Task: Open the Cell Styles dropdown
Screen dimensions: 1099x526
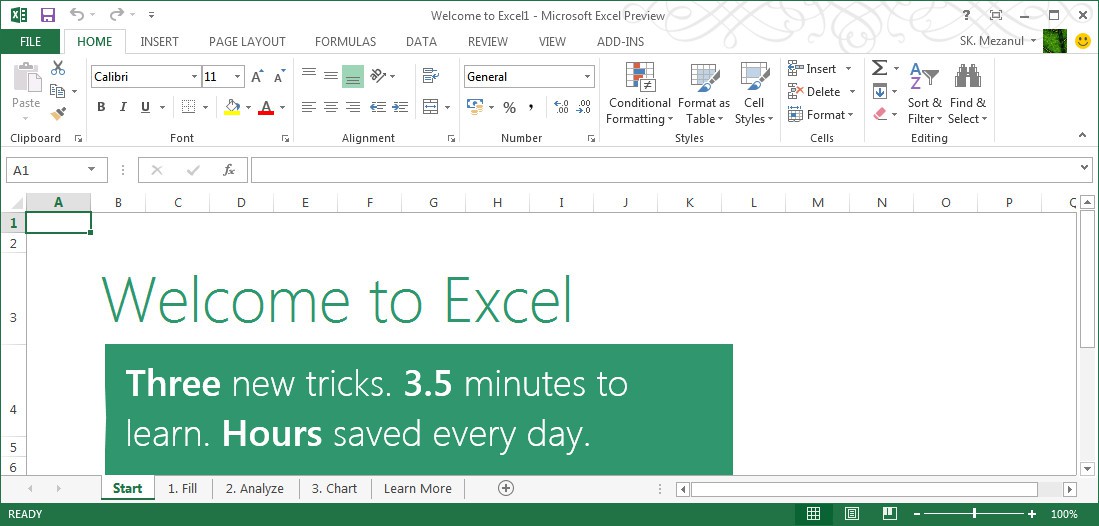Action: pos(754,94)
